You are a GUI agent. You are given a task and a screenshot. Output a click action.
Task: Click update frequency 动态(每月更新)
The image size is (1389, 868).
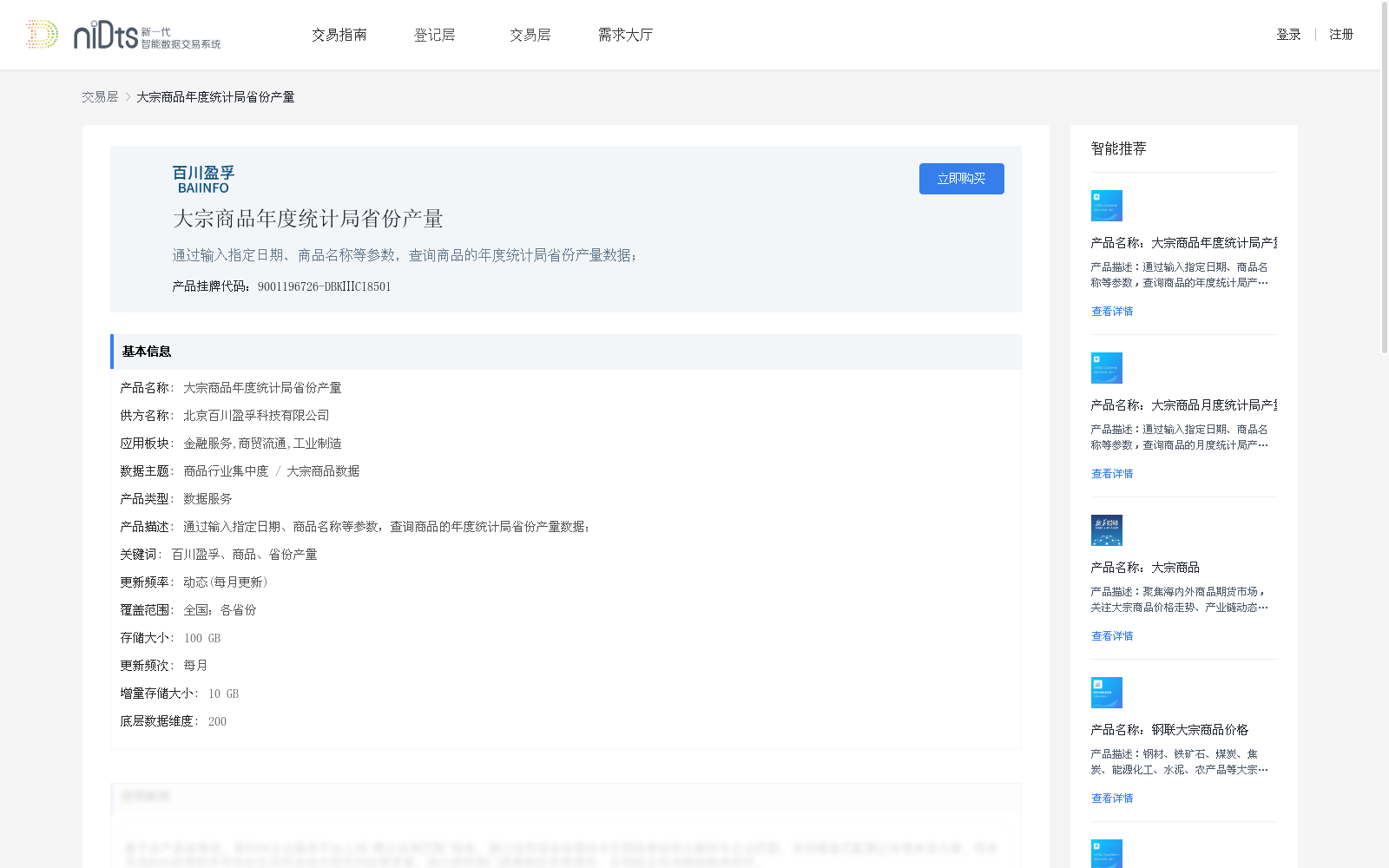tap(226, 582)
